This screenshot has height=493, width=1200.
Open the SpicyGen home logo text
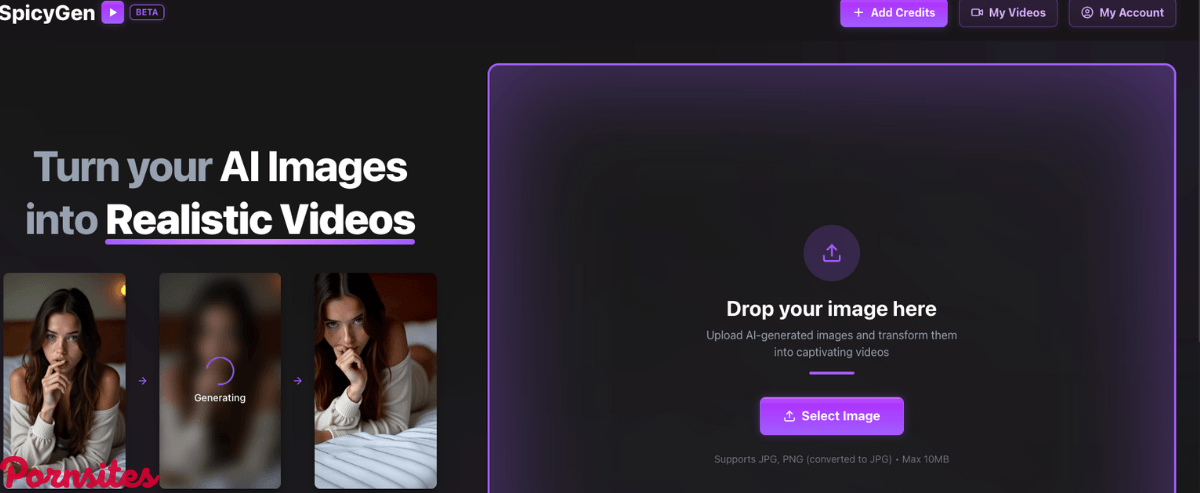tap(48, 13)
